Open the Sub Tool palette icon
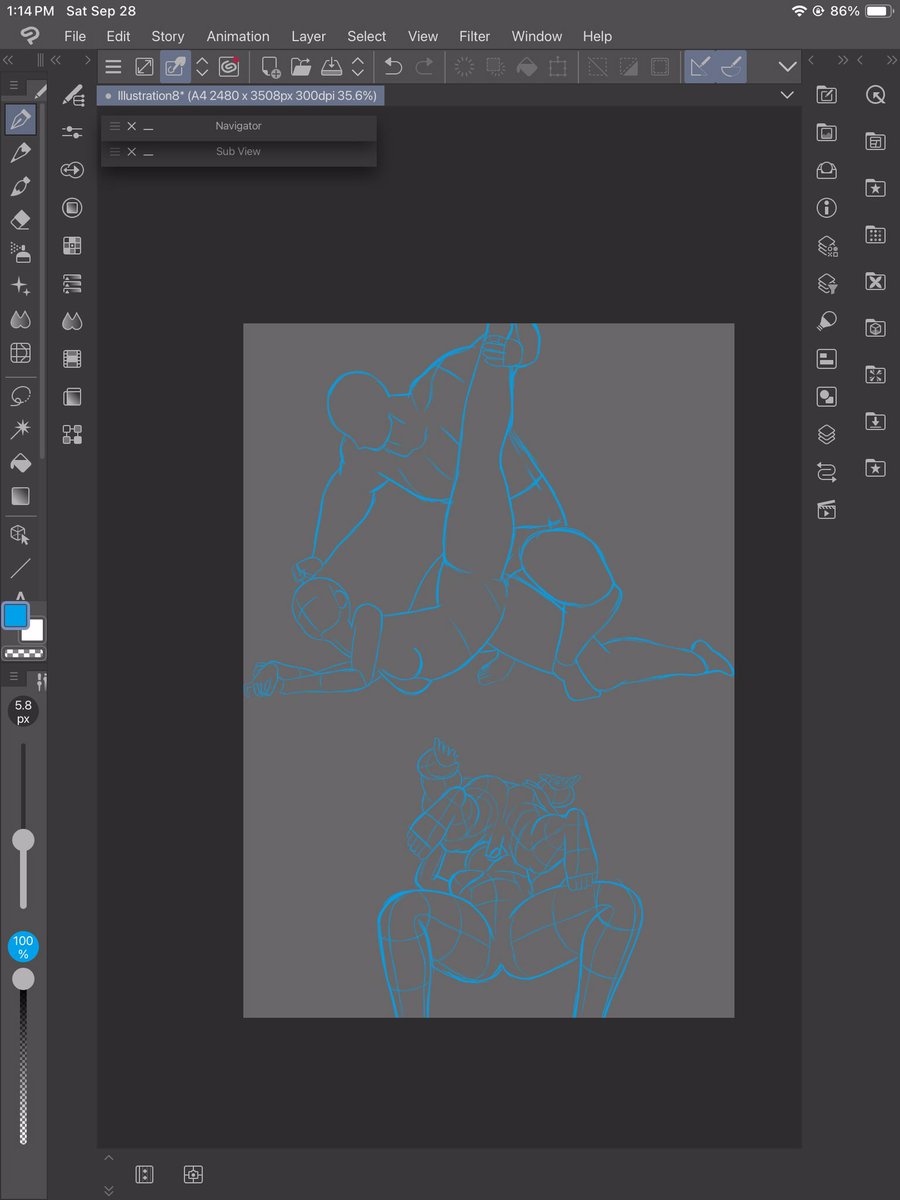Screen dimensions: 900x1200 (72, 95)
